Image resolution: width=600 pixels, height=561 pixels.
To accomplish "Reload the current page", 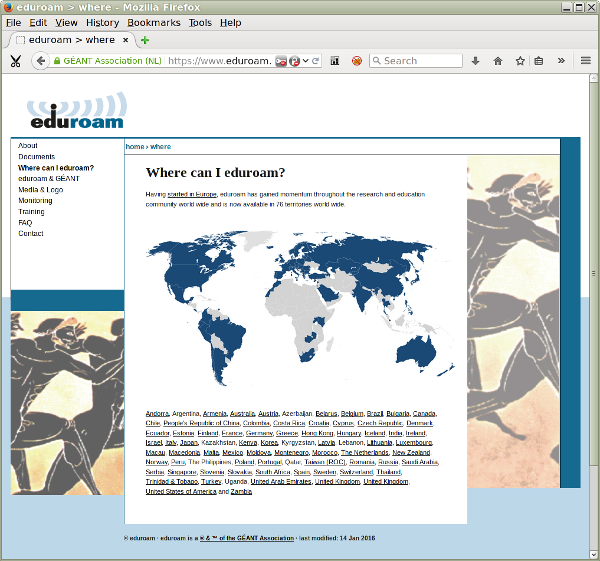I will click(315, 61).
